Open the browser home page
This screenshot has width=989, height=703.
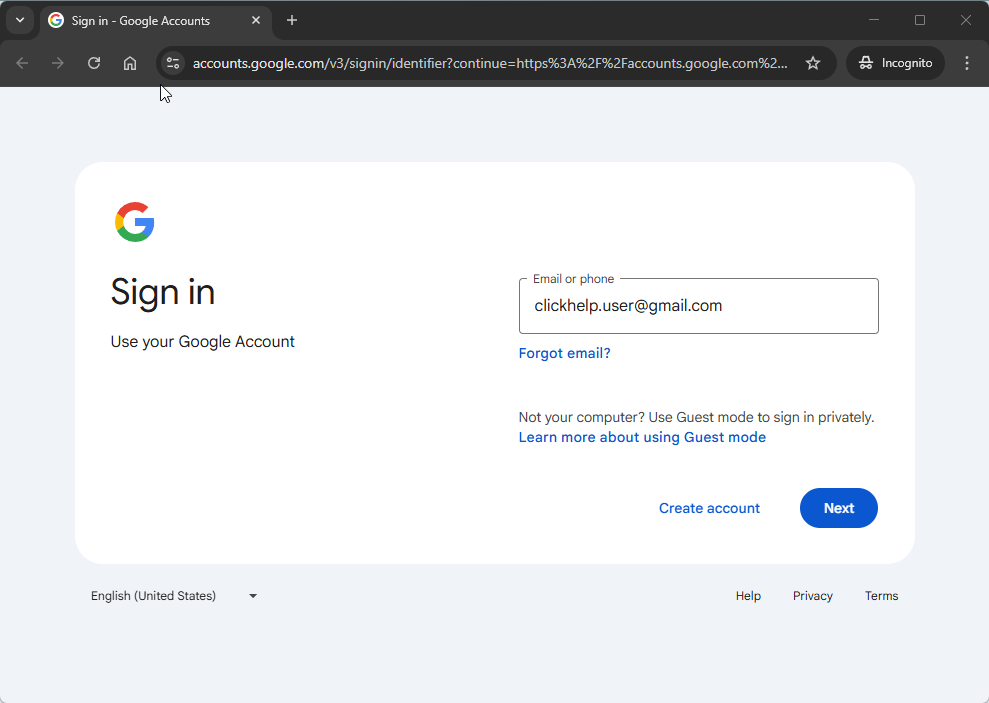point(130,62)
